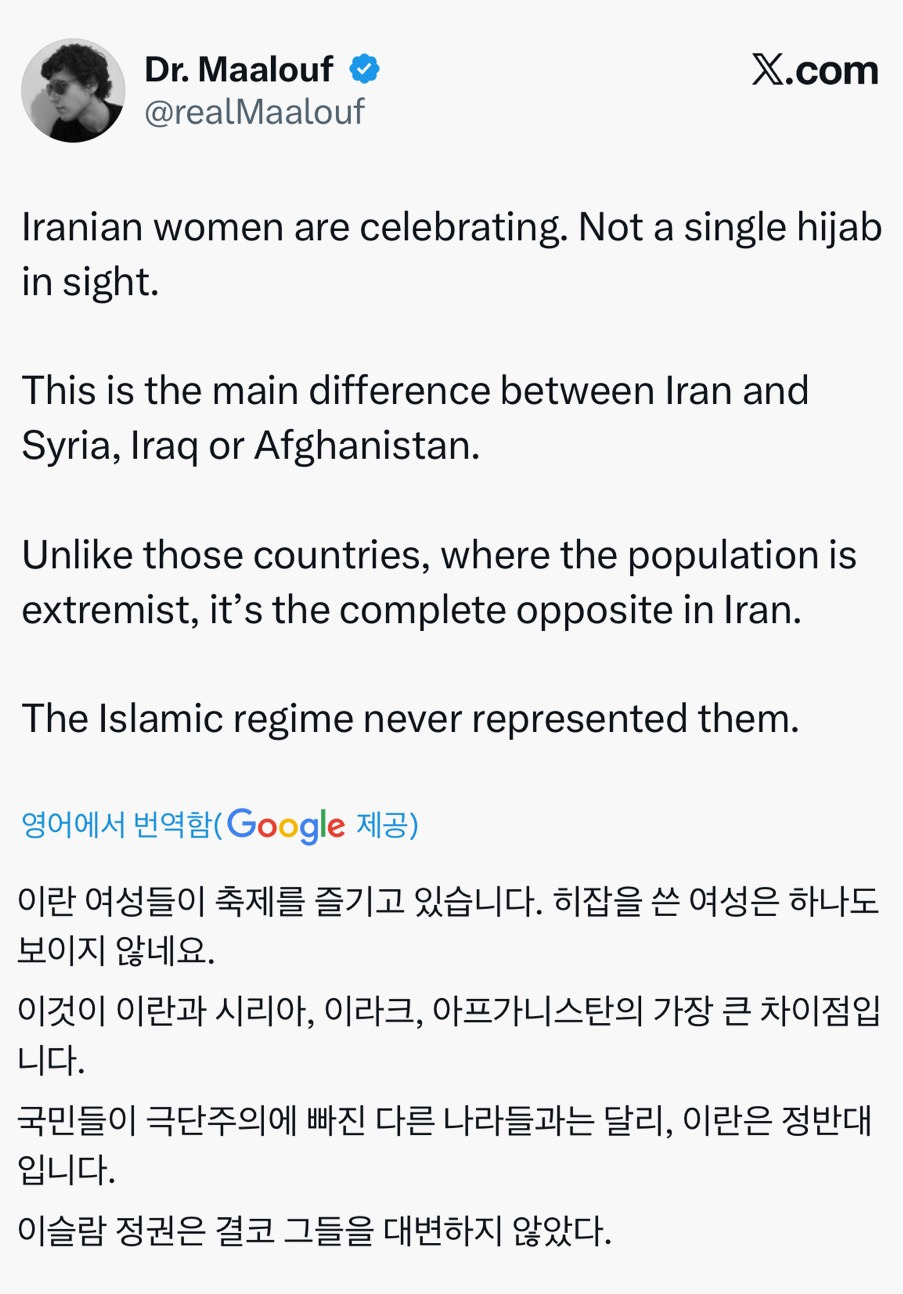Click the Korean paragraph starting '국민들이 극단주의에'

click(447, 1141)
